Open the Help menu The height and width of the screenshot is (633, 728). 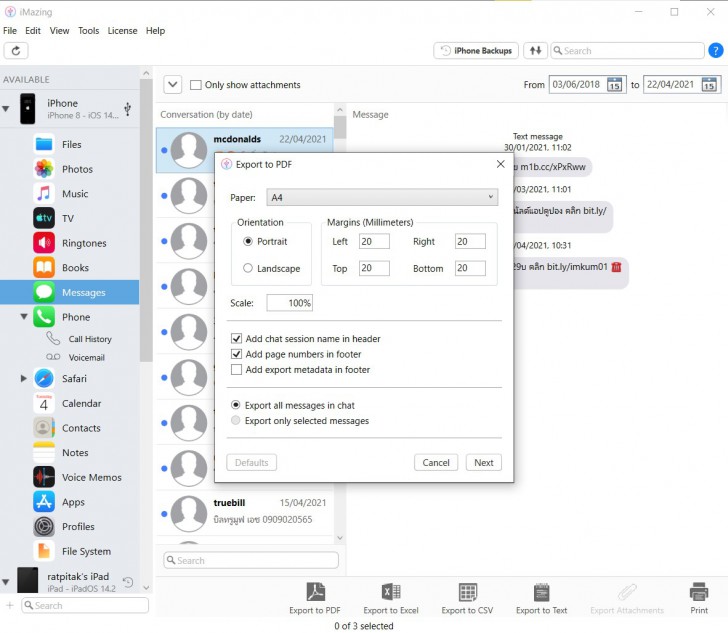156,31
